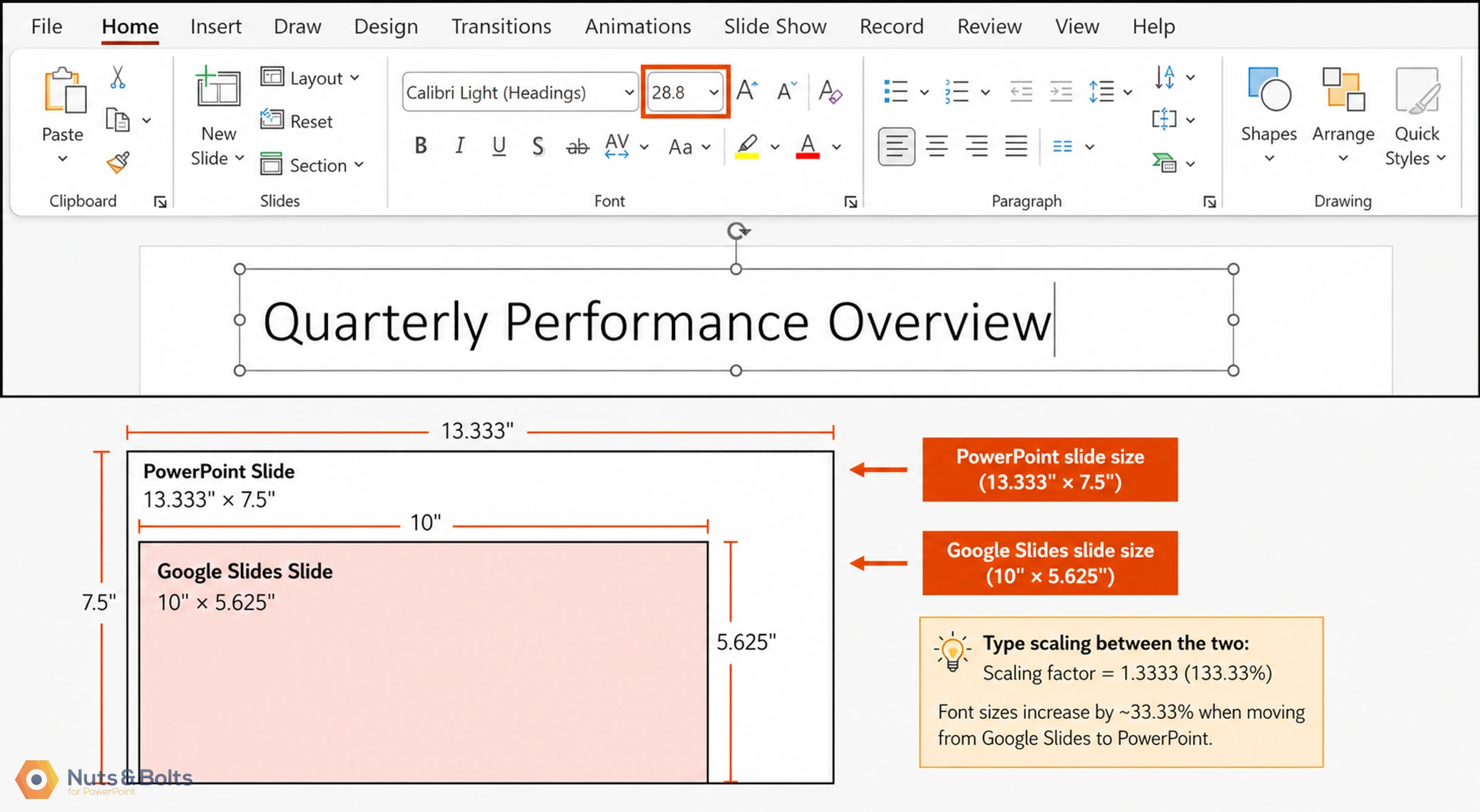Viewport: 1480px width, 812px height.
Task: Decrease font size with smaller A
Action: pyautogui.click(x=787, y=91)
